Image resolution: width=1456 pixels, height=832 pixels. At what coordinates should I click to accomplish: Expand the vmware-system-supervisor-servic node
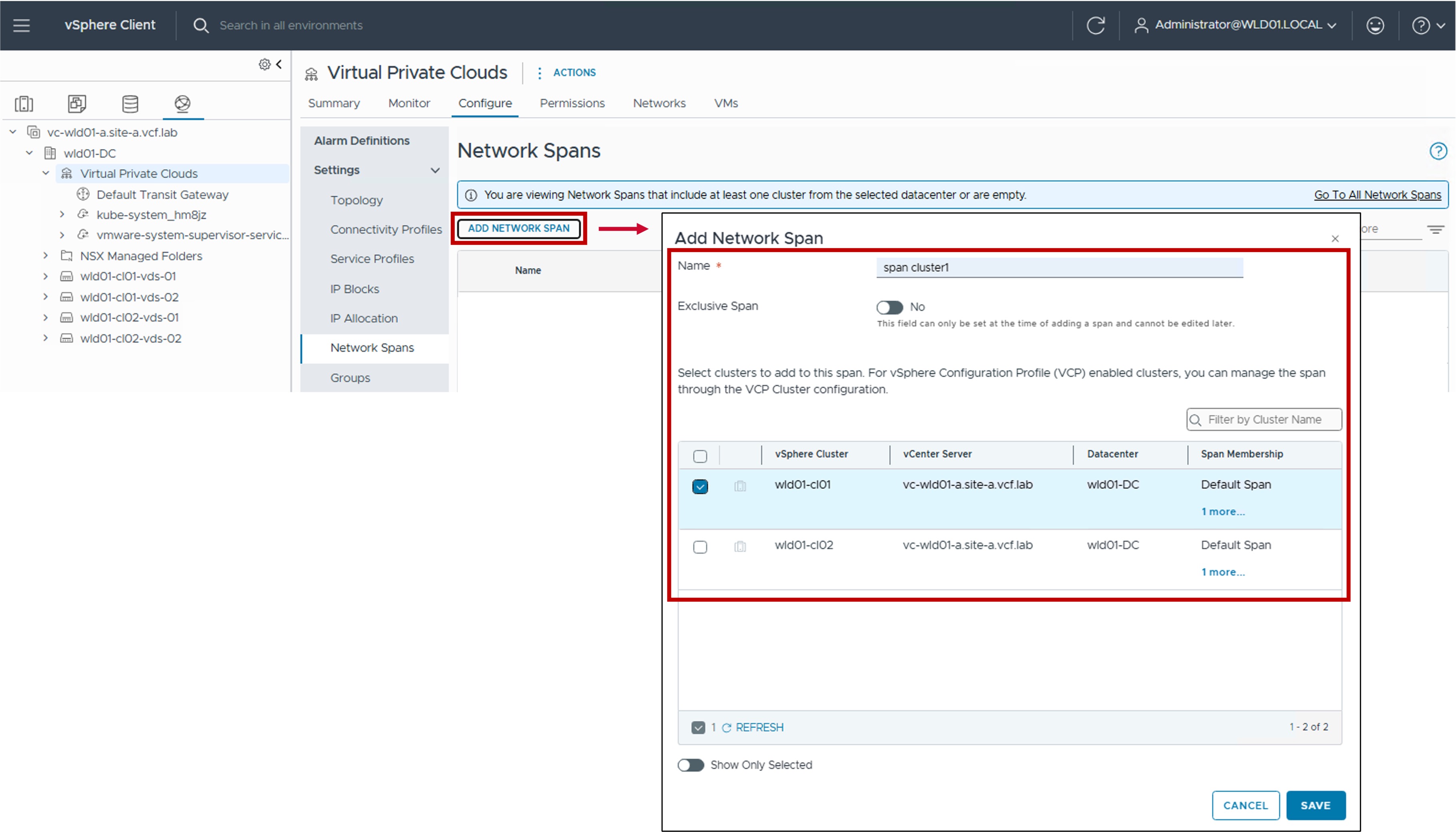(62, 235)
